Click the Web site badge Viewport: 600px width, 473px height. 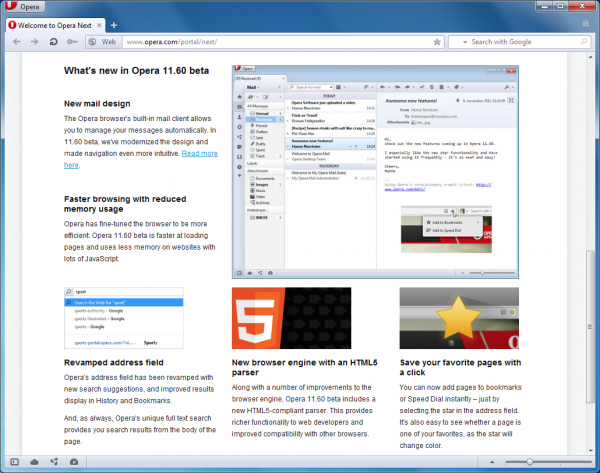pyautogui.click(x=103, y=42)
